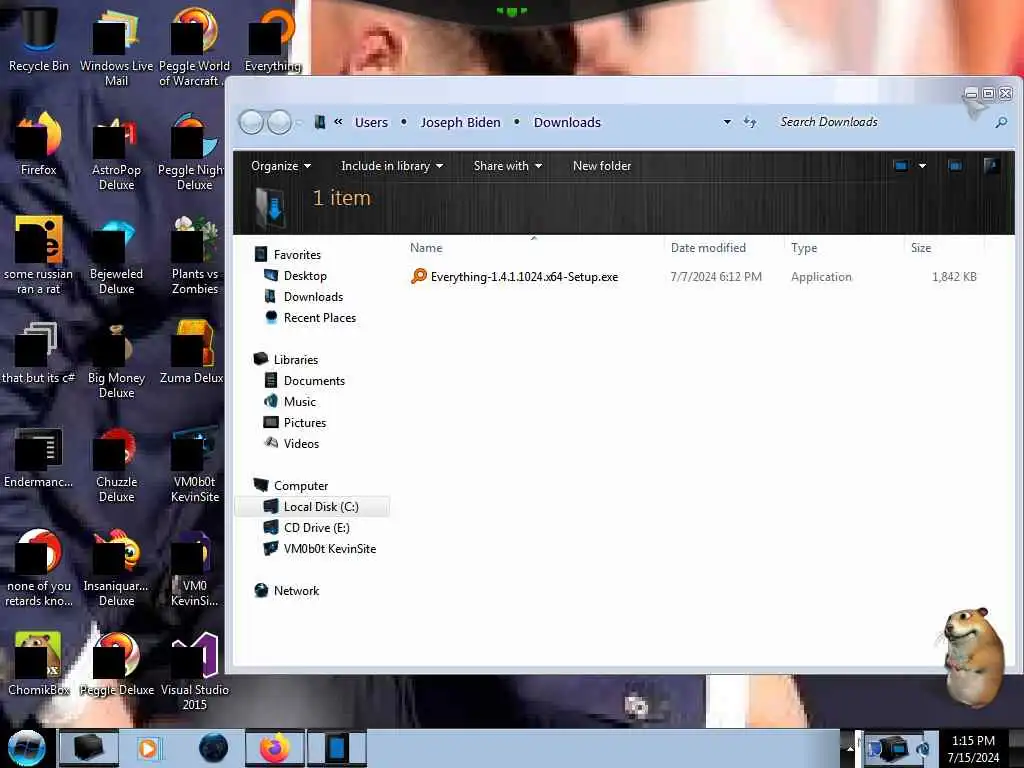Open Visual Studio 2015 desktop icon
Viewport: 1024px width, 768px height.
(x=194, y=671)
